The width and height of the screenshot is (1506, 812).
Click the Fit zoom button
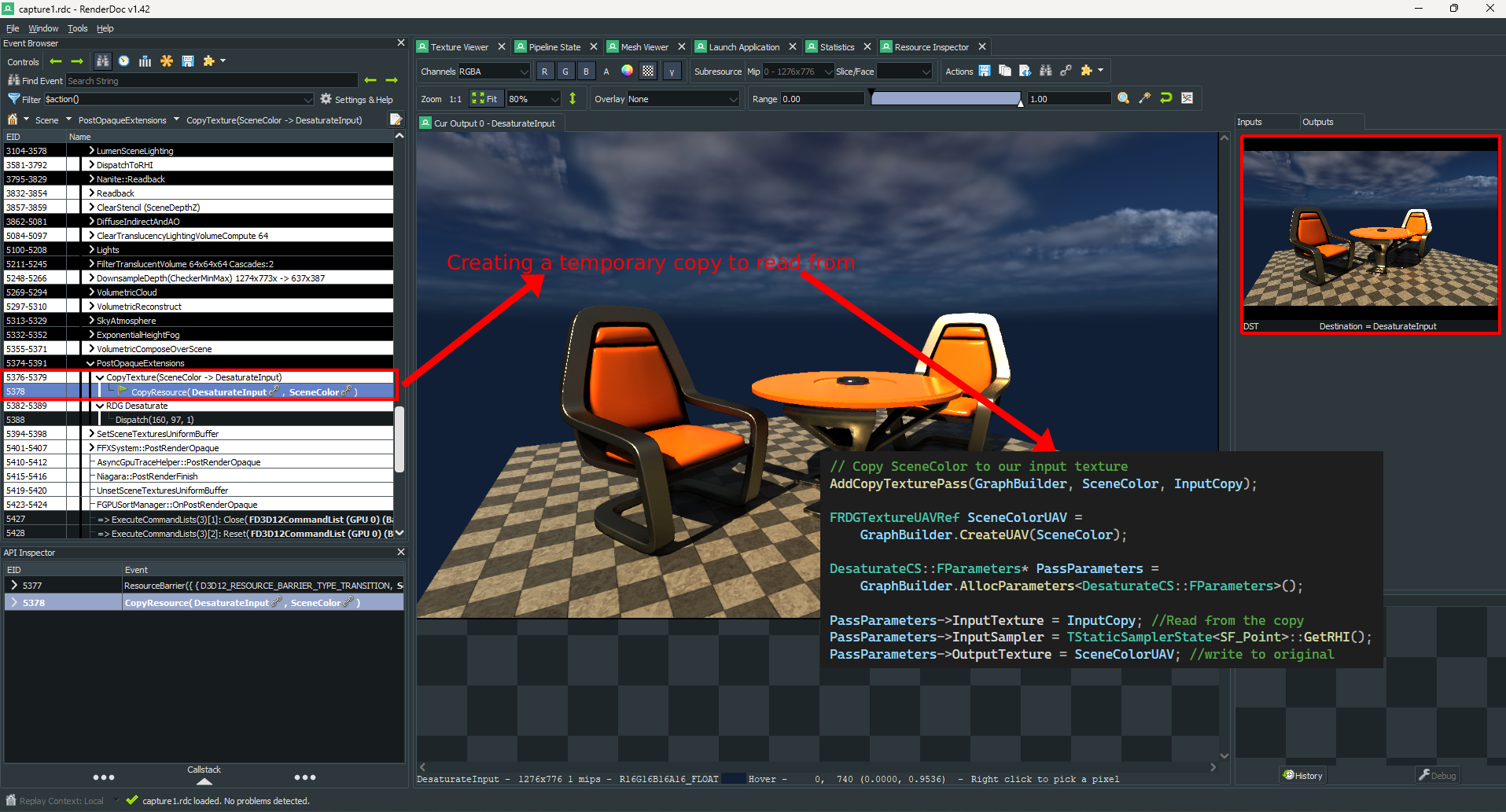click(485, 99)
